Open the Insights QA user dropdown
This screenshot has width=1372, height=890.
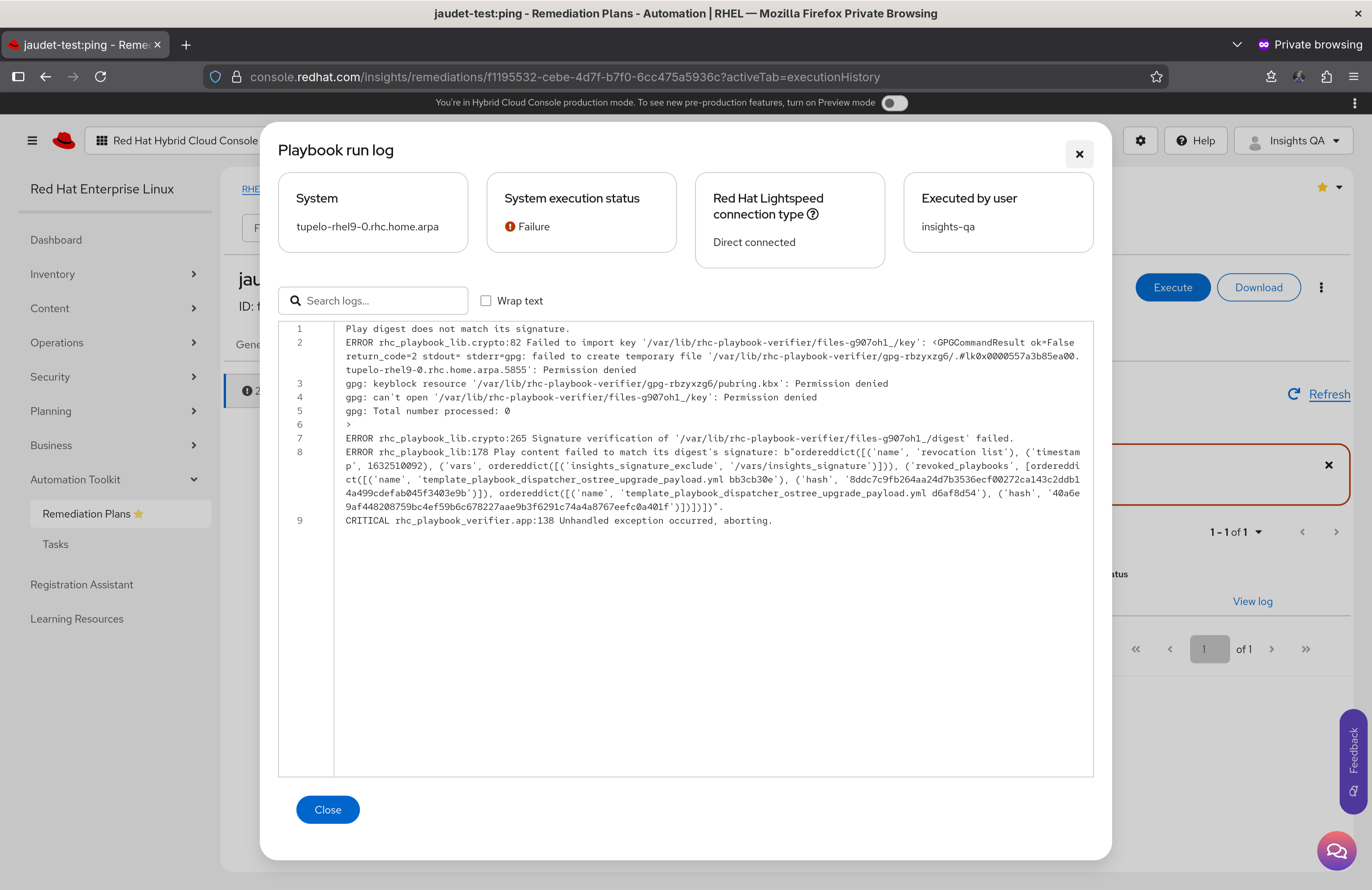[1293, 141]
